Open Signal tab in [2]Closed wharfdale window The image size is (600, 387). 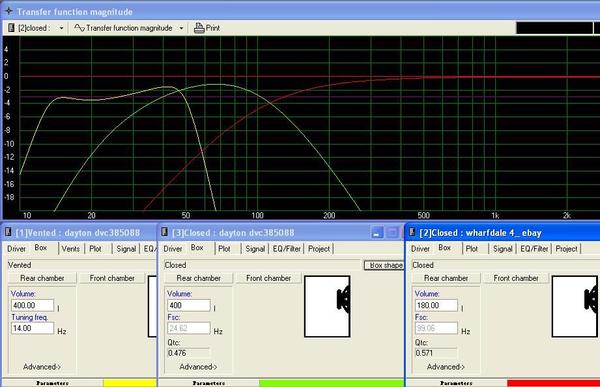pyautogui.click(x=503, y=249)
